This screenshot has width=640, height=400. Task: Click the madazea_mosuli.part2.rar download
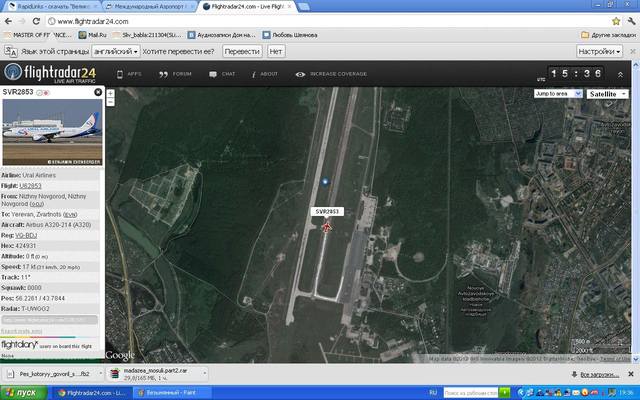click(x=154, y=374)
